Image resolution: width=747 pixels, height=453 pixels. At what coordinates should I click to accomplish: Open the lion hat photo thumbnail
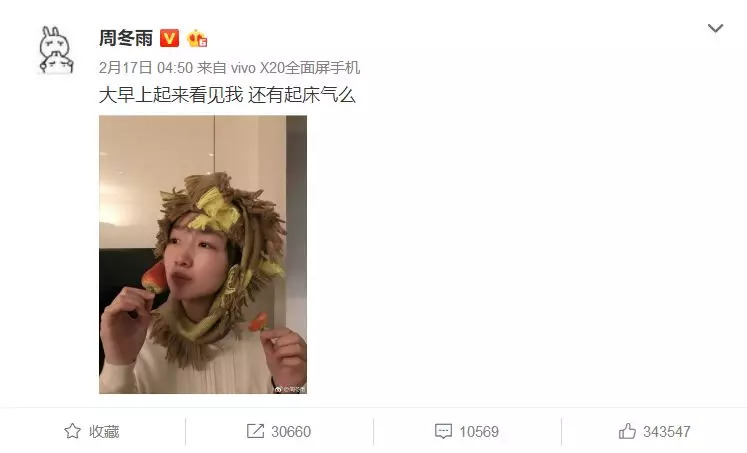[203, 254]
